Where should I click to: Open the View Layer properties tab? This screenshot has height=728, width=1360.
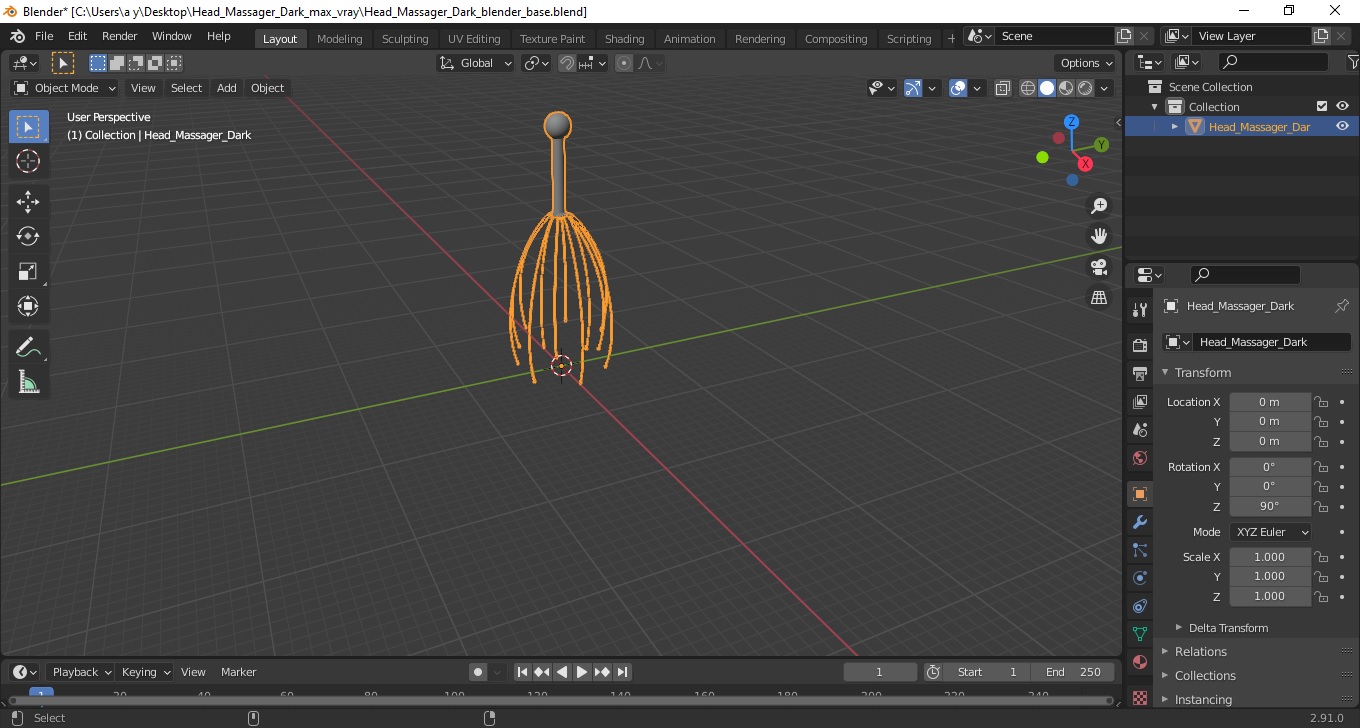pos(1139,401)
